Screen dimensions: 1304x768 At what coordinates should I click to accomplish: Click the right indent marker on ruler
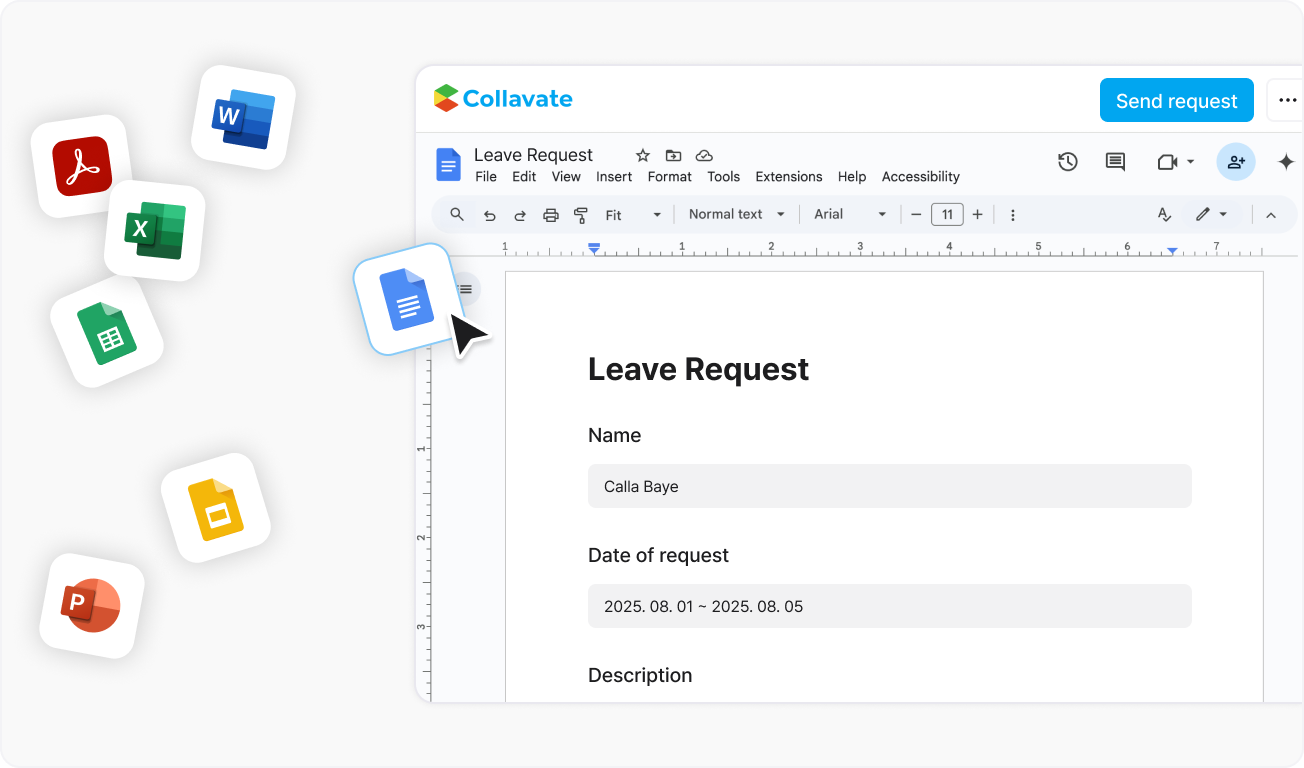point(1172,250)
